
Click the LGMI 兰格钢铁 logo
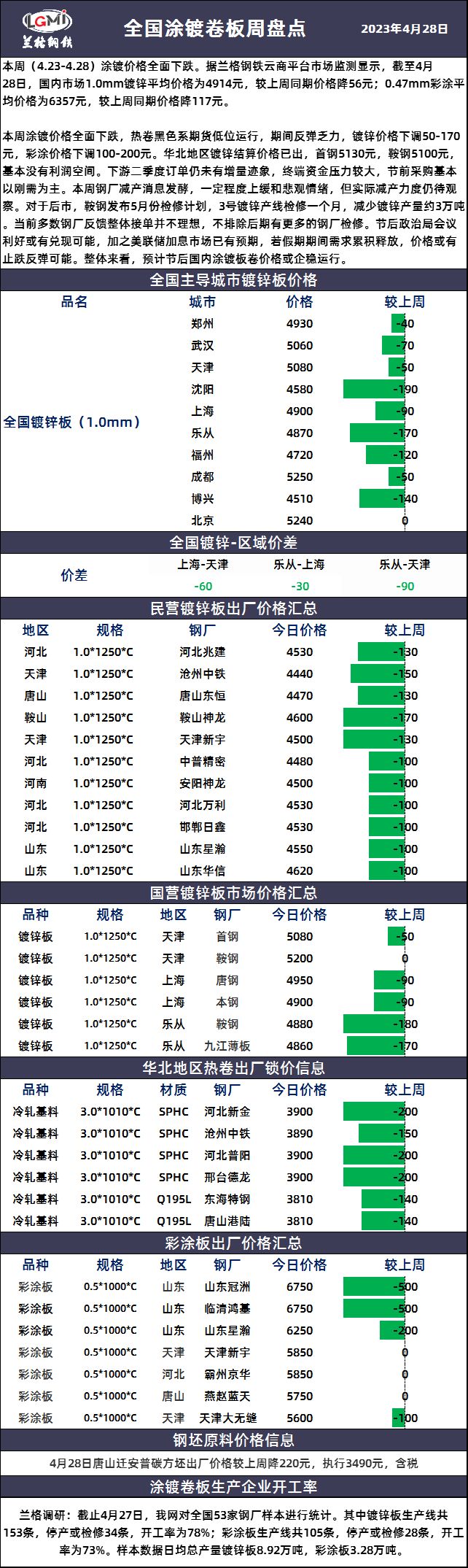47,30
